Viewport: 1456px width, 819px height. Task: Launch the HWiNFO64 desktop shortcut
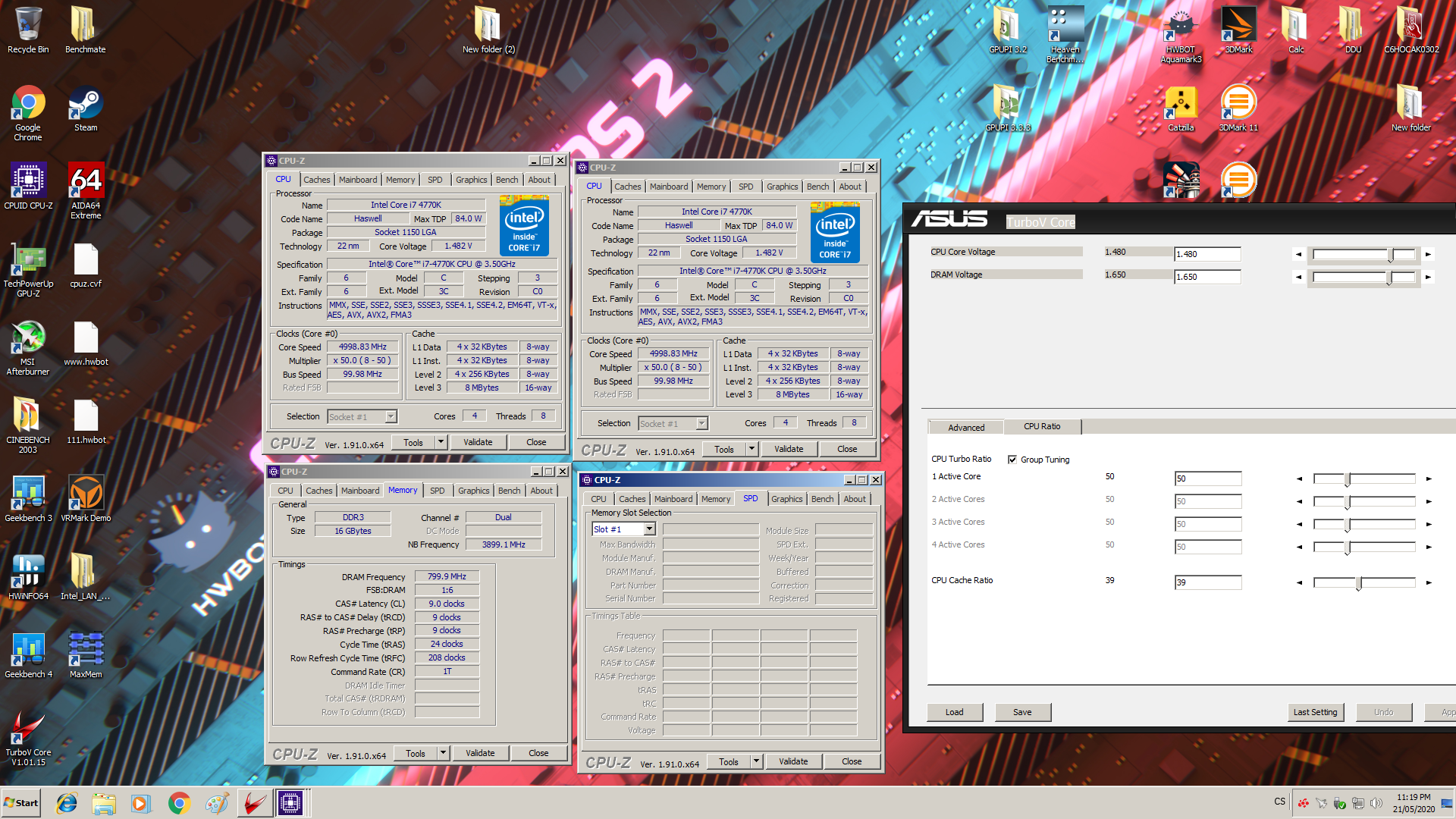[28, 576]
